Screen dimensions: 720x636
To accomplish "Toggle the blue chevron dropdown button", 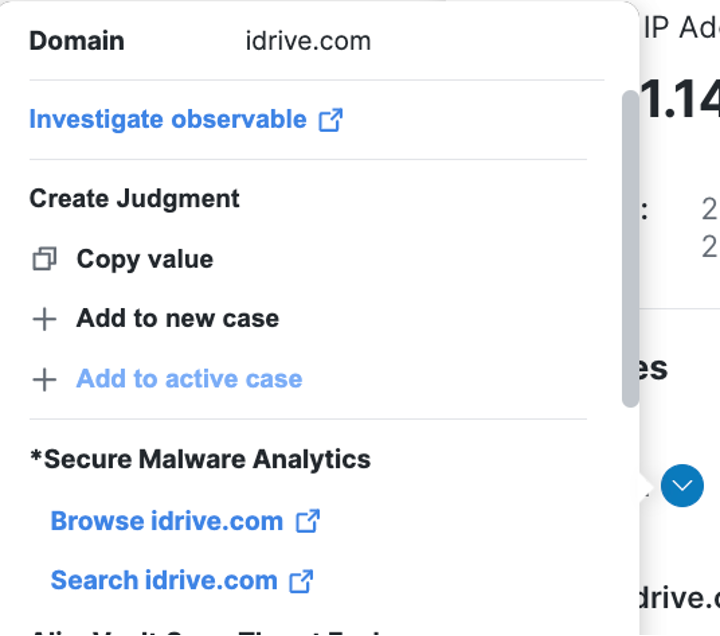I will [x=682, y=486].
